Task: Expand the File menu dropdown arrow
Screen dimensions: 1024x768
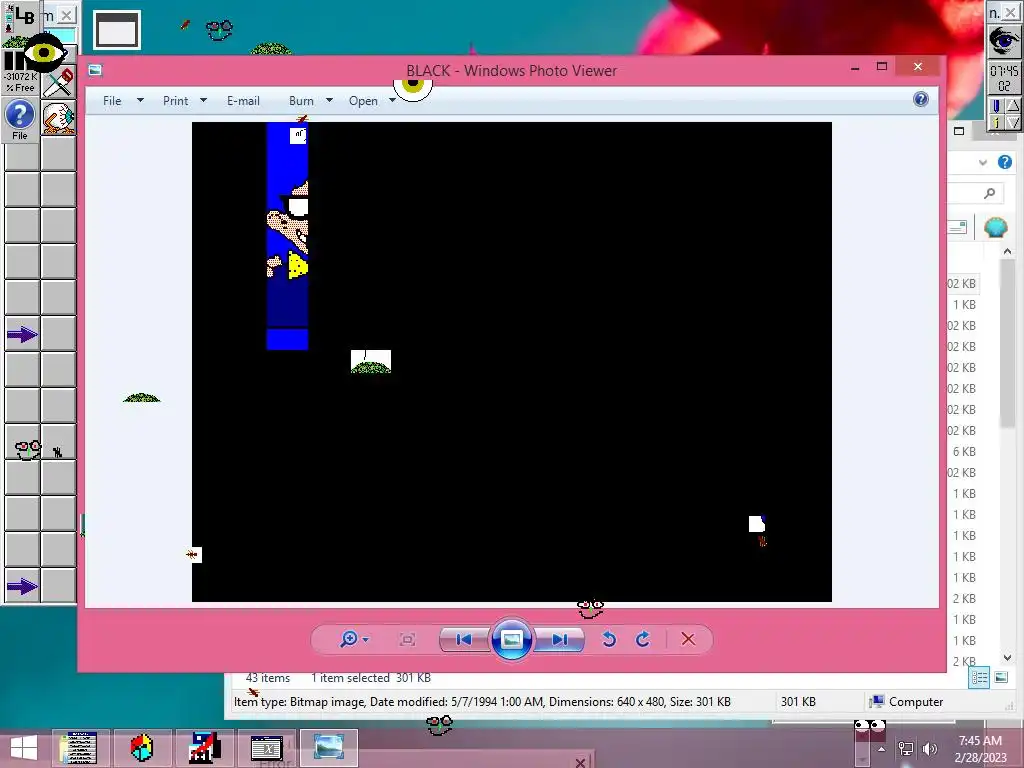Action: point(140,100)
